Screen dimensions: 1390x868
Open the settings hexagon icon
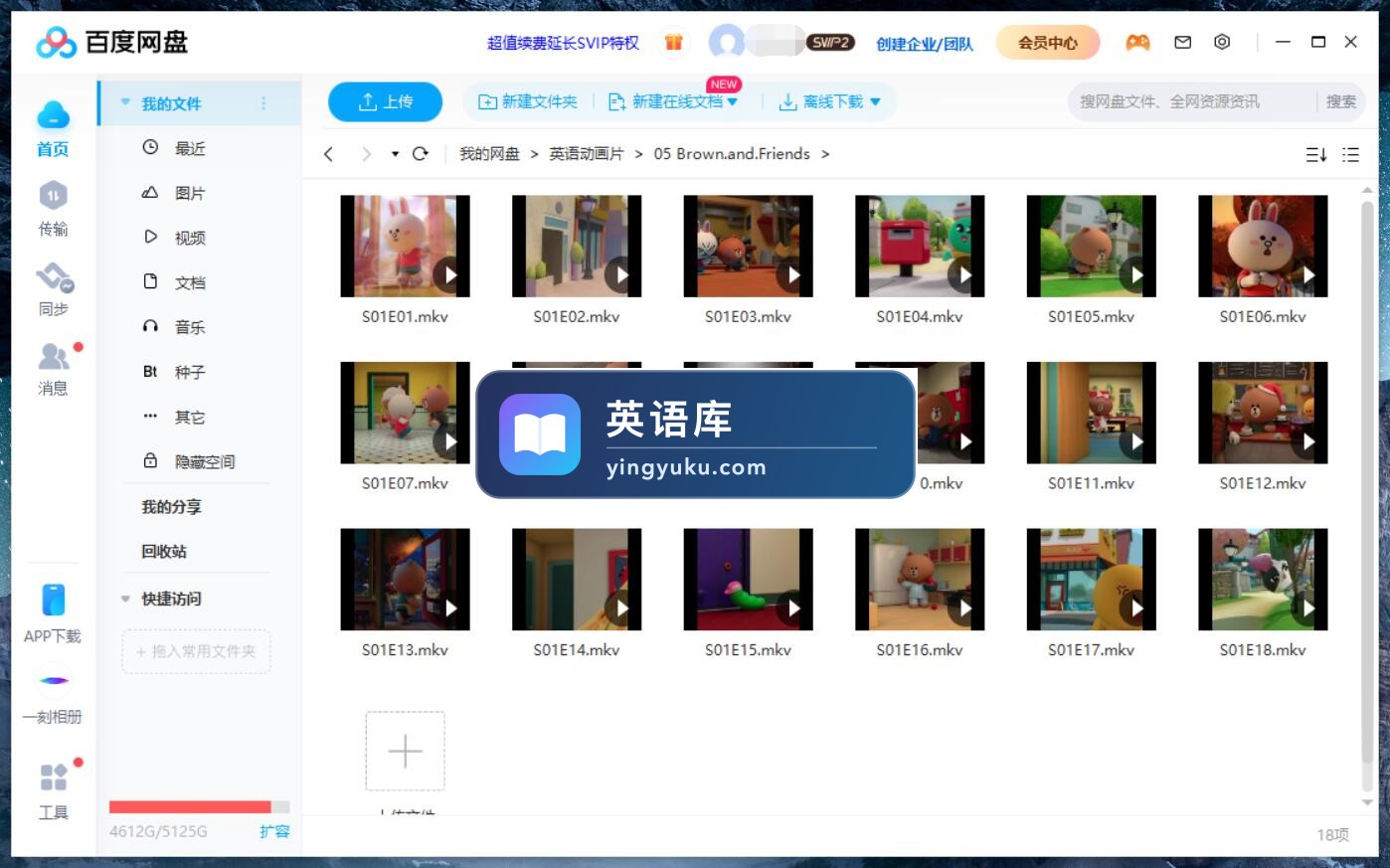coord(1222,42)
